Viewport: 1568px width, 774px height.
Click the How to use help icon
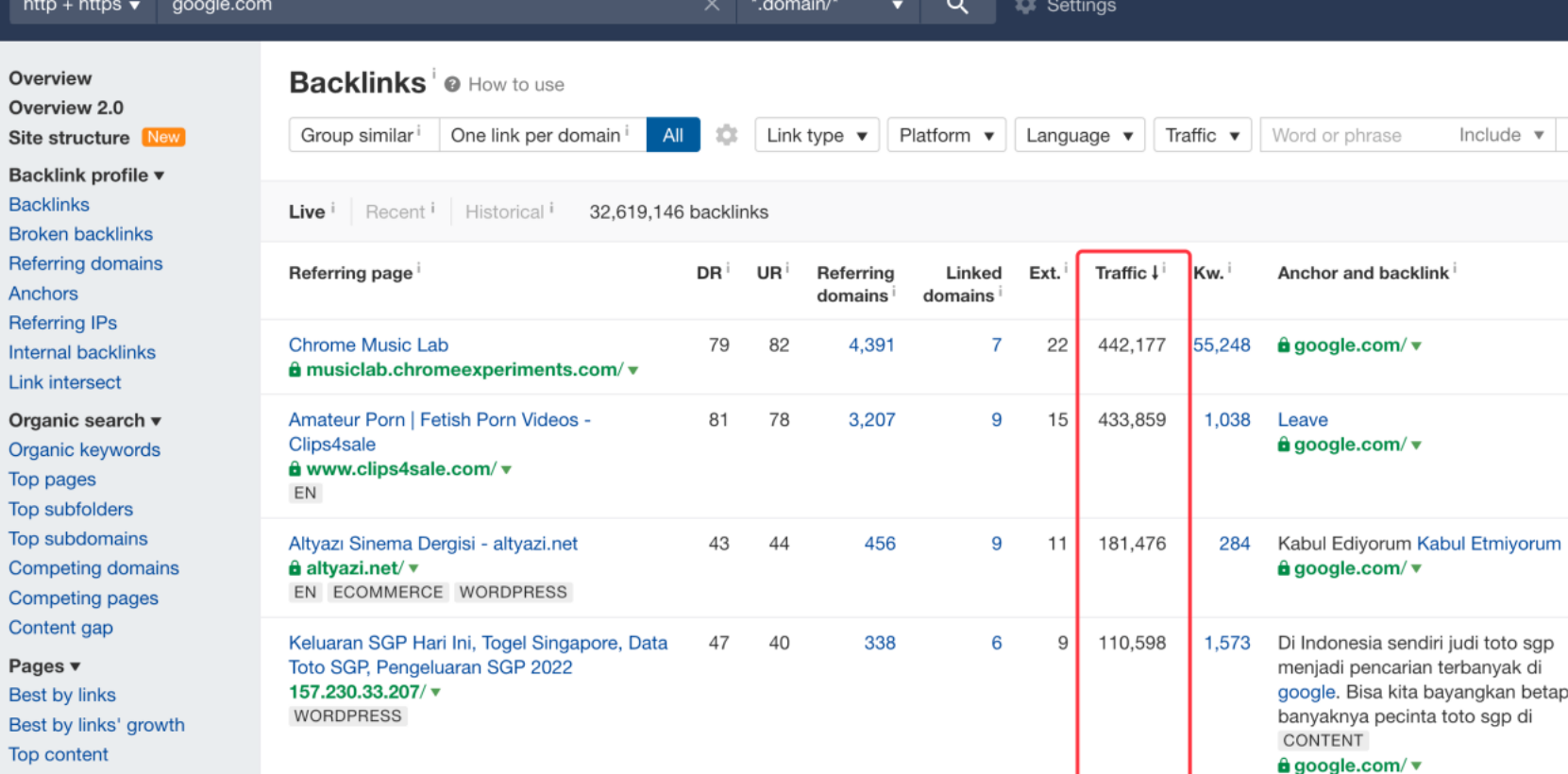click(x=452, y=85)
